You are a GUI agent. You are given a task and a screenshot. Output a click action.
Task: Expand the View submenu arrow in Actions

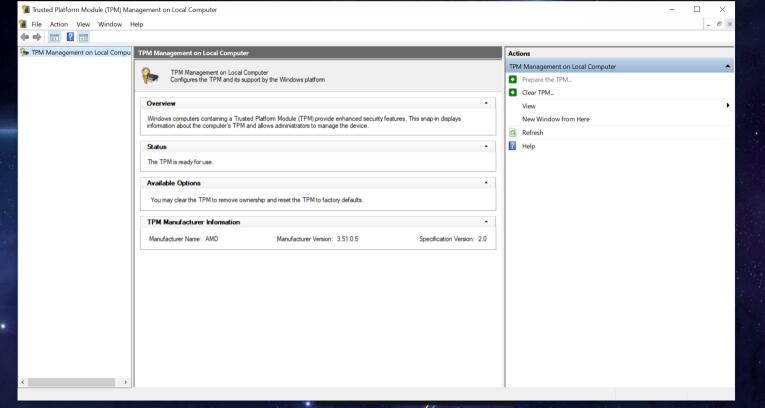pyautogui.click(x=728, y=105)
